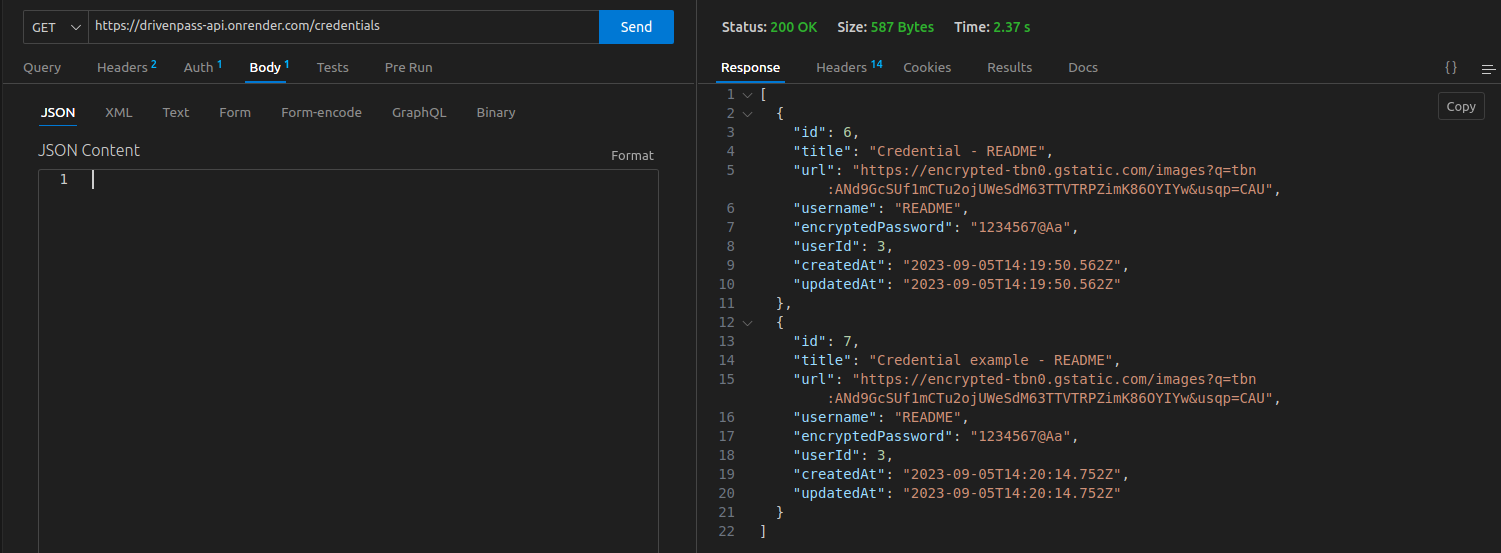This screenshot has height=553, width=1501.
Task: Open the Cookies tab
Action: tap(927, 67)
